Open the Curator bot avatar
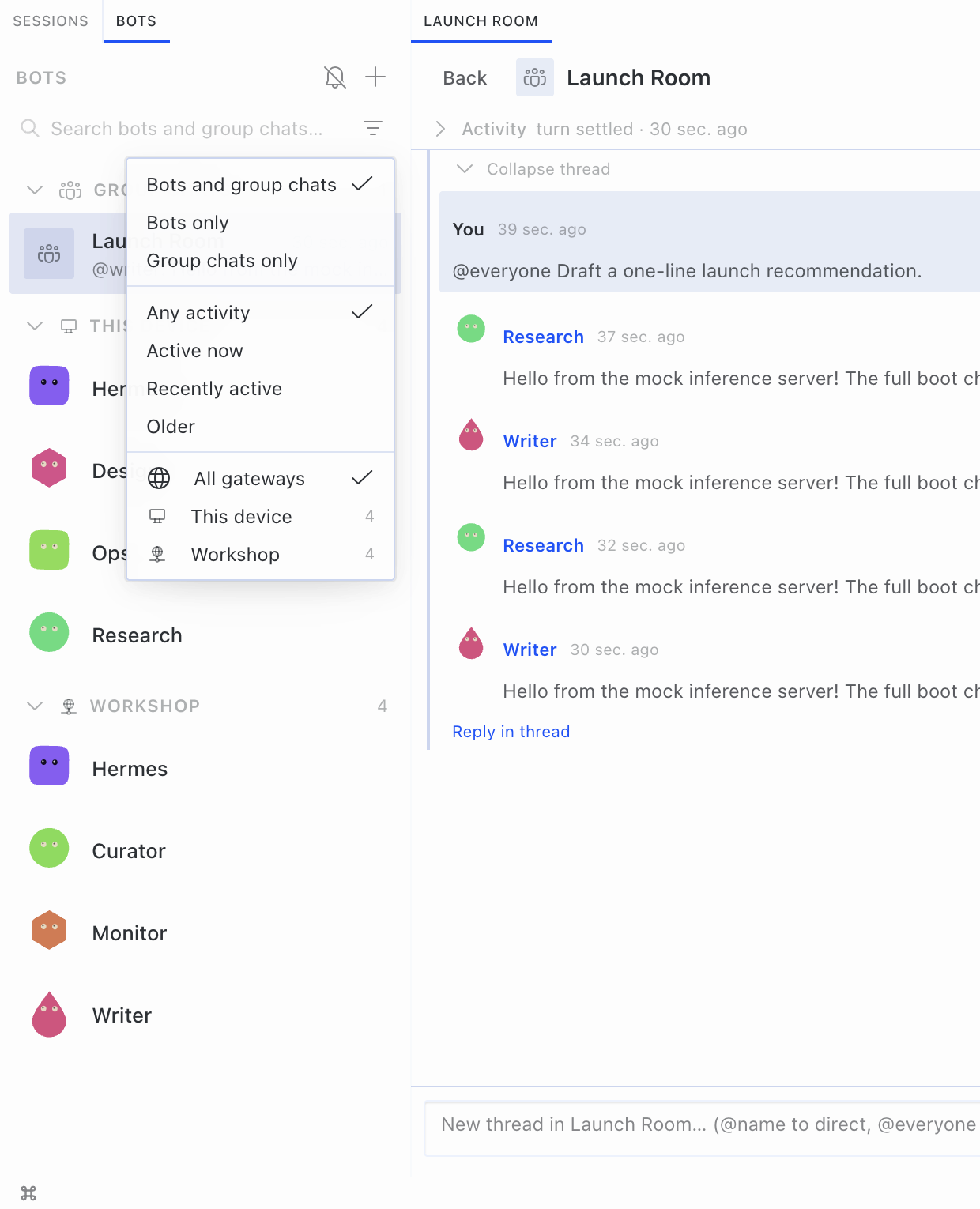The width and height of the screenshot is (980, 1209). pyautogui.click(x=49, y=849)
